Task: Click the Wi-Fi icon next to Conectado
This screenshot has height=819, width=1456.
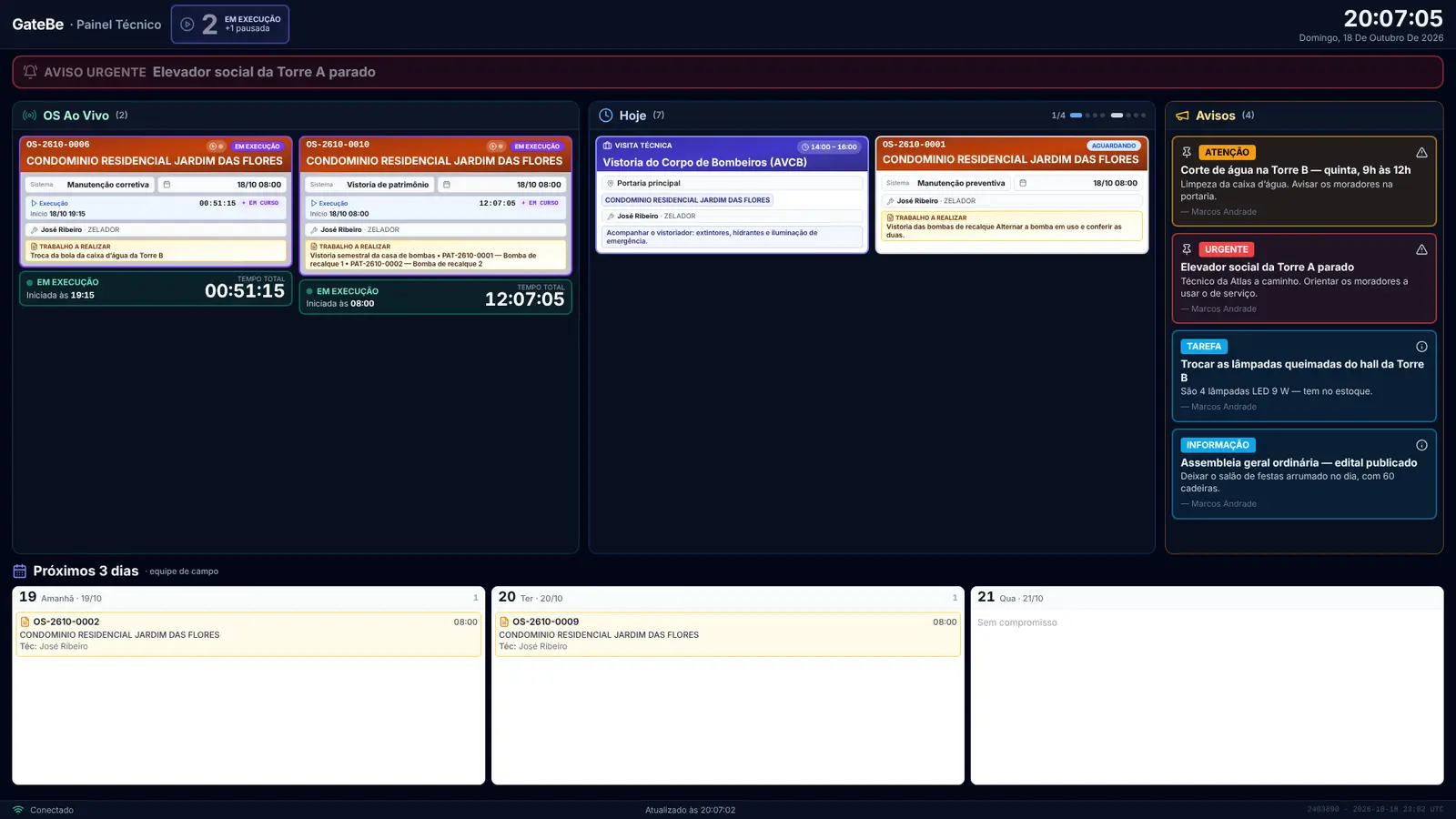Action: [18, 810]
